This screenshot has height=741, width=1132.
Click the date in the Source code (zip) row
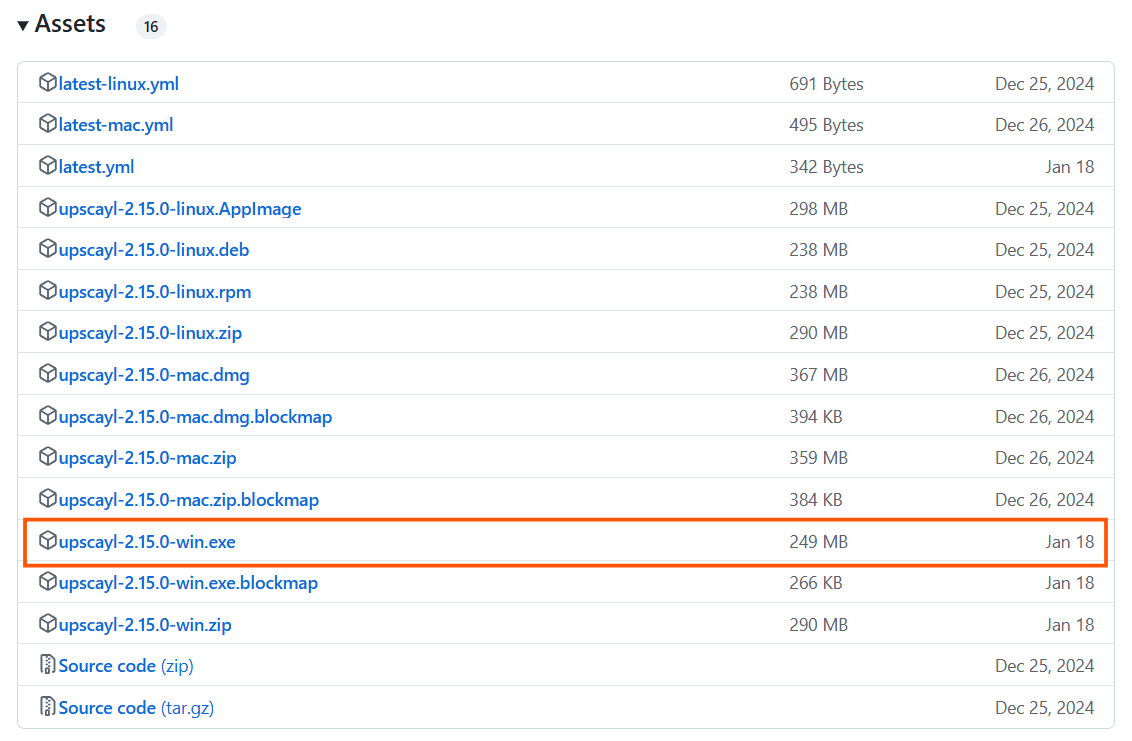pos(1045,666)
